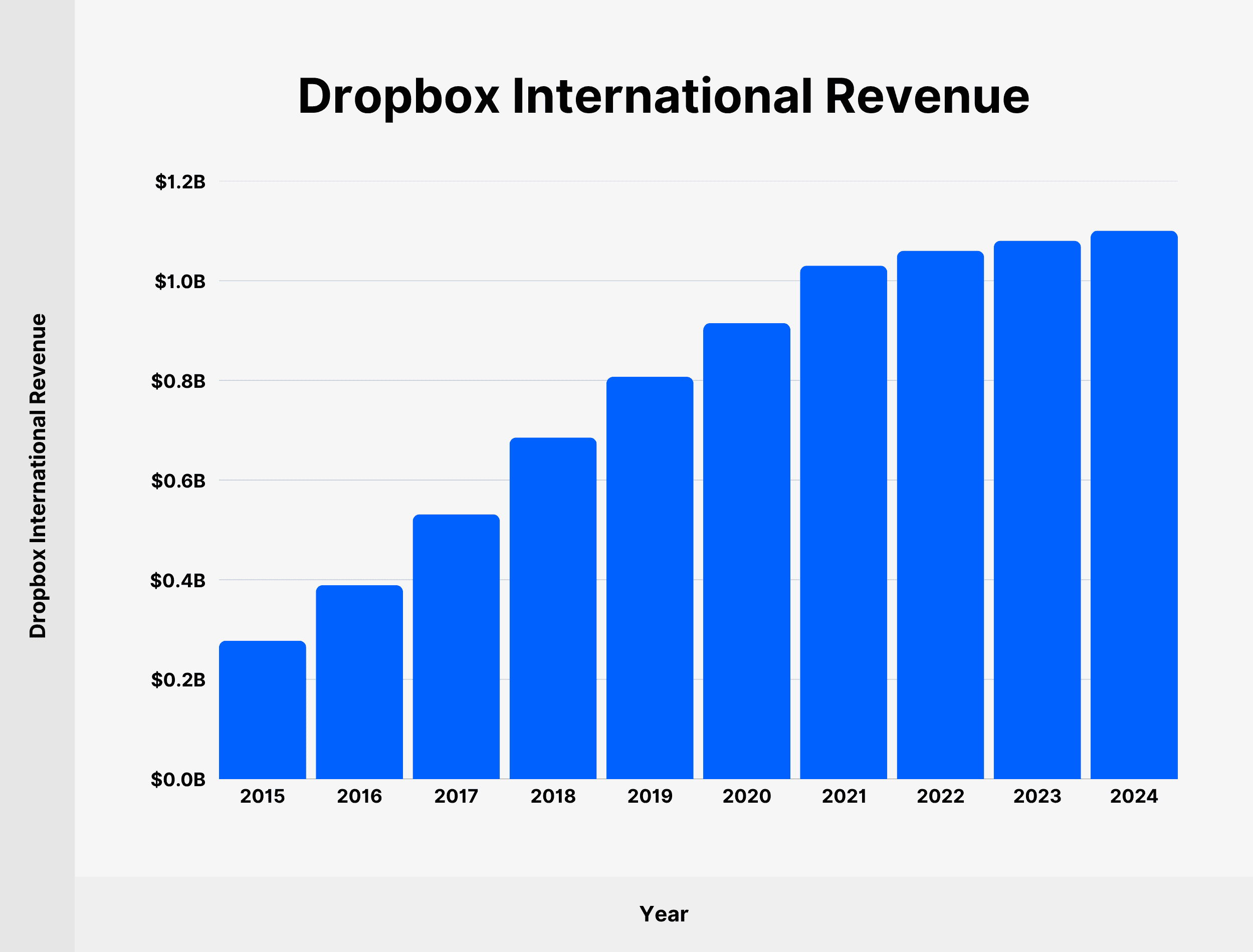Select the 2019 blue bar
This screenshot has width=1253, height=952.
pos(650,577)
